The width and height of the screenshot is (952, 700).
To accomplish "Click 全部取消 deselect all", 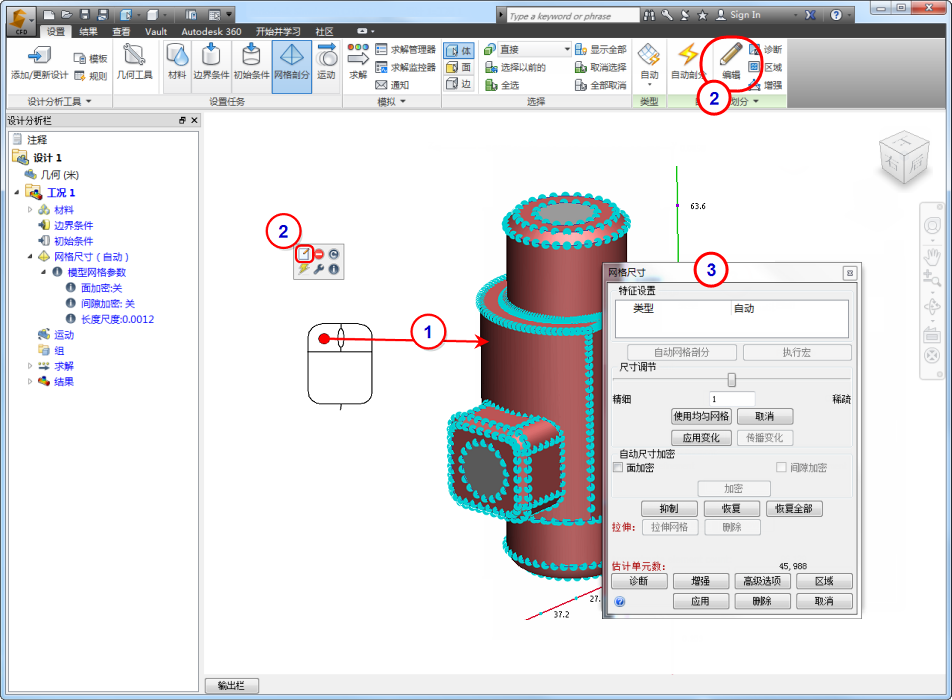I will click(600, 86).
